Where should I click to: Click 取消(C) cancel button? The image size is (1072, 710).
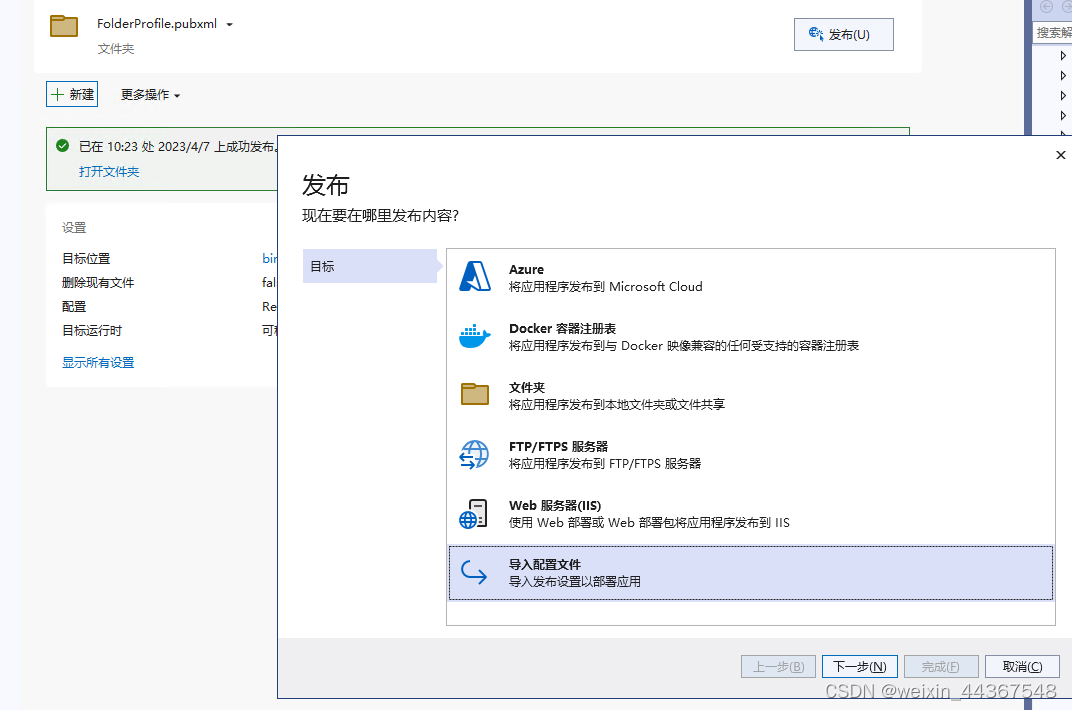1022,666
